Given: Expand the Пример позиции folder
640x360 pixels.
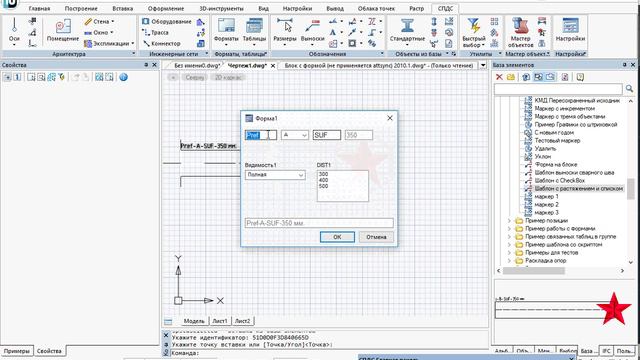Looking at the screenshot, I should [x=509, y=220].
